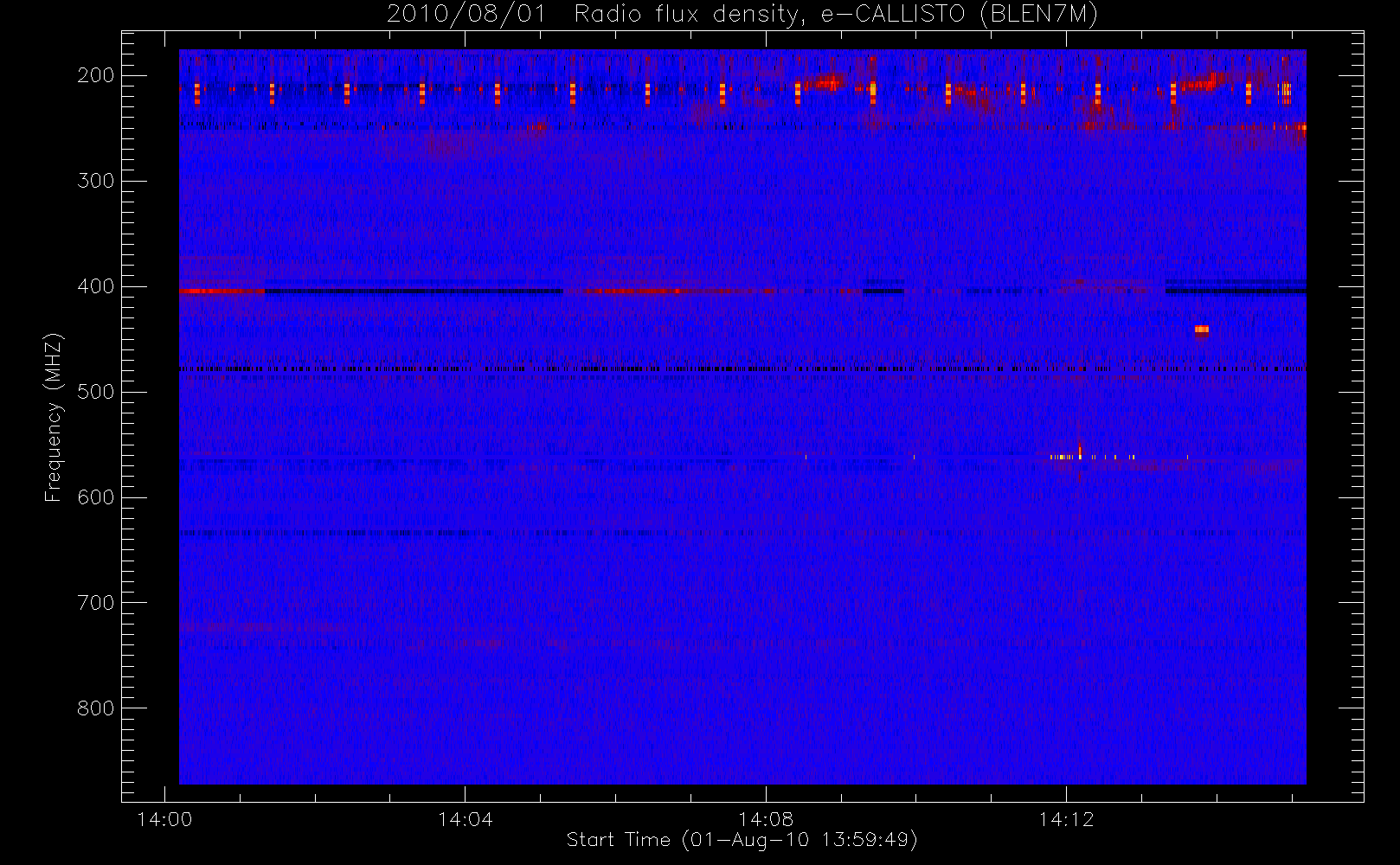This screenshot has height=865, width=1400.
Task: Select the 300 frequency tick label
Action: (x=96, y=181)
